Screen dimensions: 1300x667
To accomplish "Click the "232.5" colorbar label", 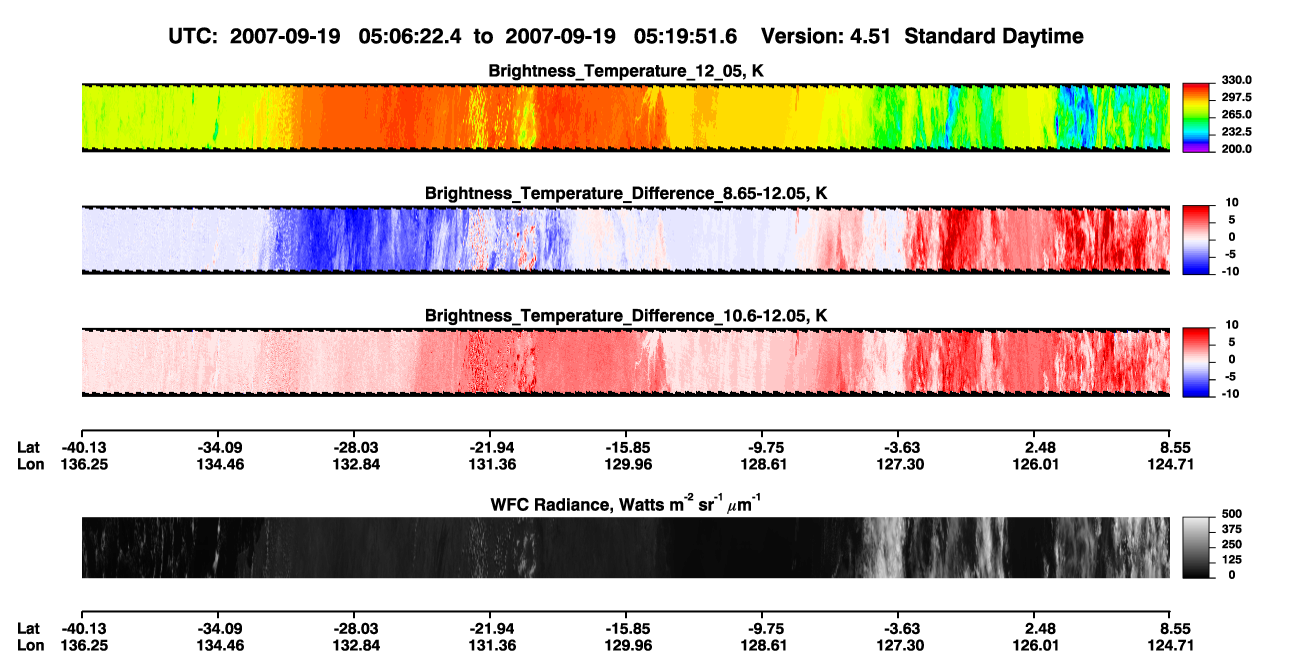I will (1239, 131).
